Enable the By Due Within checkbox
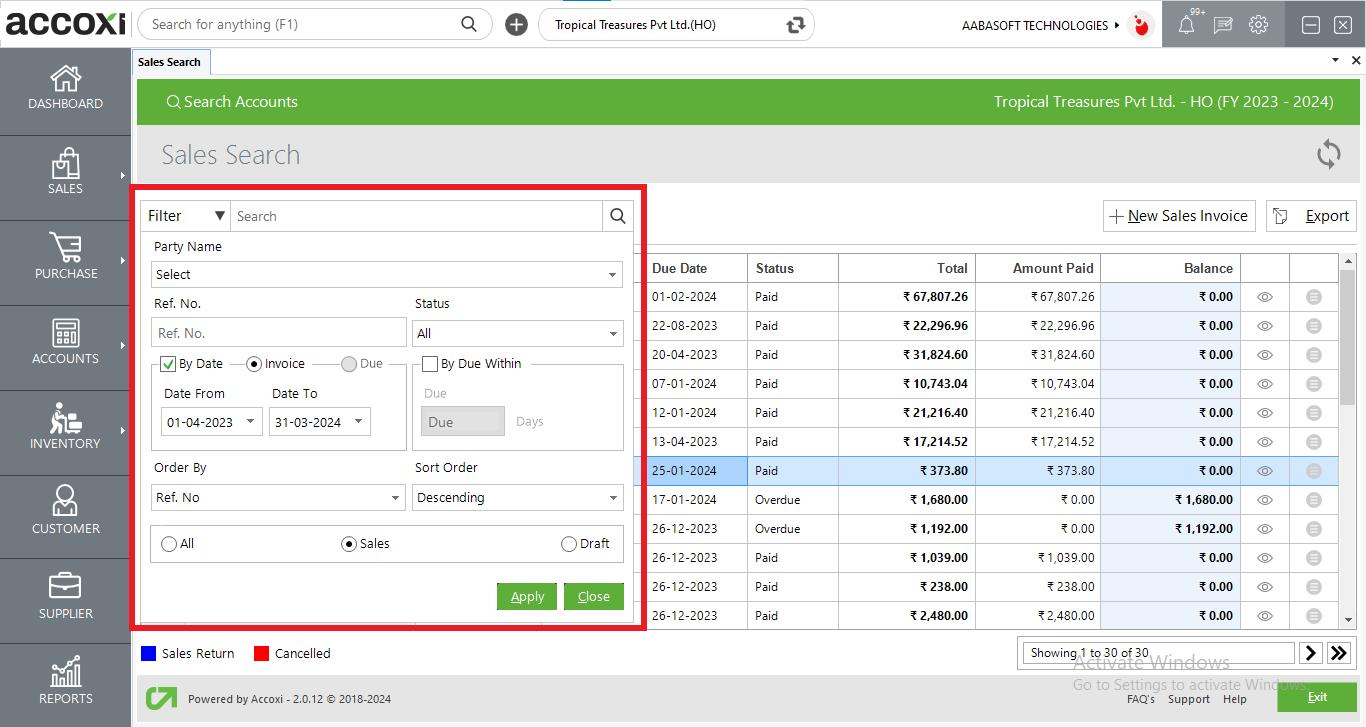Image resolution: width=1366 pixels, height=727 pixels. [x=430, y=364]
